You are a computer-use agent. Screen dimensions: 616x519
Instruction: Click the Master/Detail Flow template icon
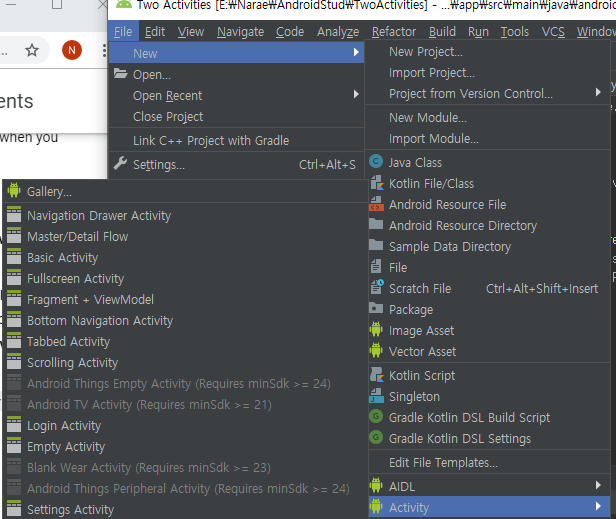click(14, 236)
